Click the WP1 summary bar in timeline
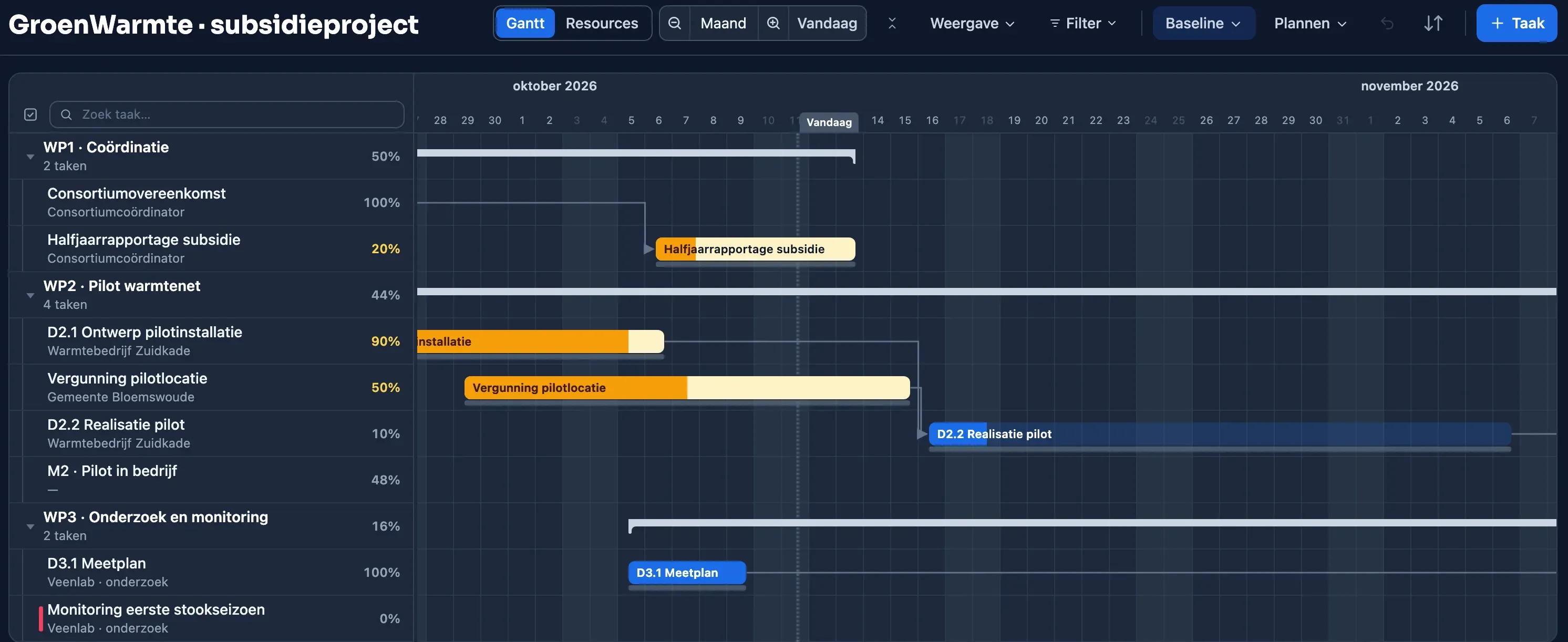The height and width of the screenshot is (642, 1568). (x=636, y=153)
